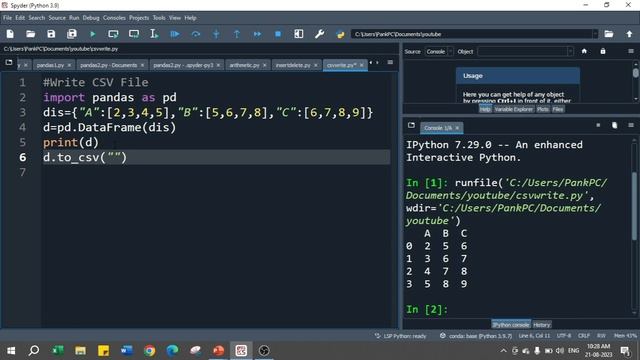Image resolution: width=640 pixels, height=360 pixels.
Task: Click line 6 in the editor
Action: (216, 157)
